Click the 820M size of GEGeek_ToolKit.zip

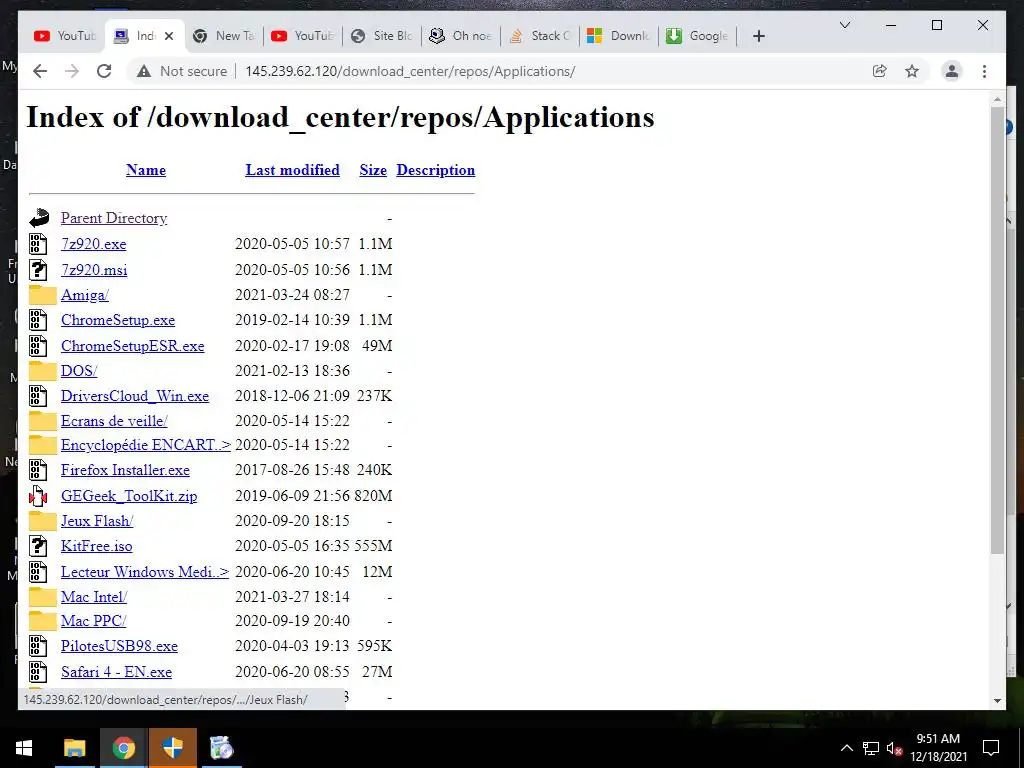click(374, 496)
